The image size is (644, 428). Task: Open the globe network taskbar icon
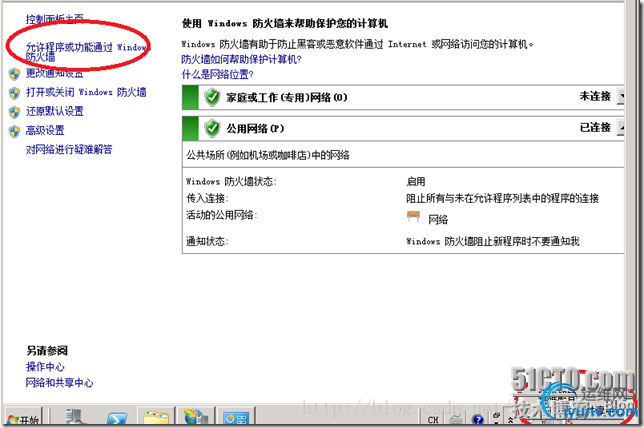click(196, 417)
